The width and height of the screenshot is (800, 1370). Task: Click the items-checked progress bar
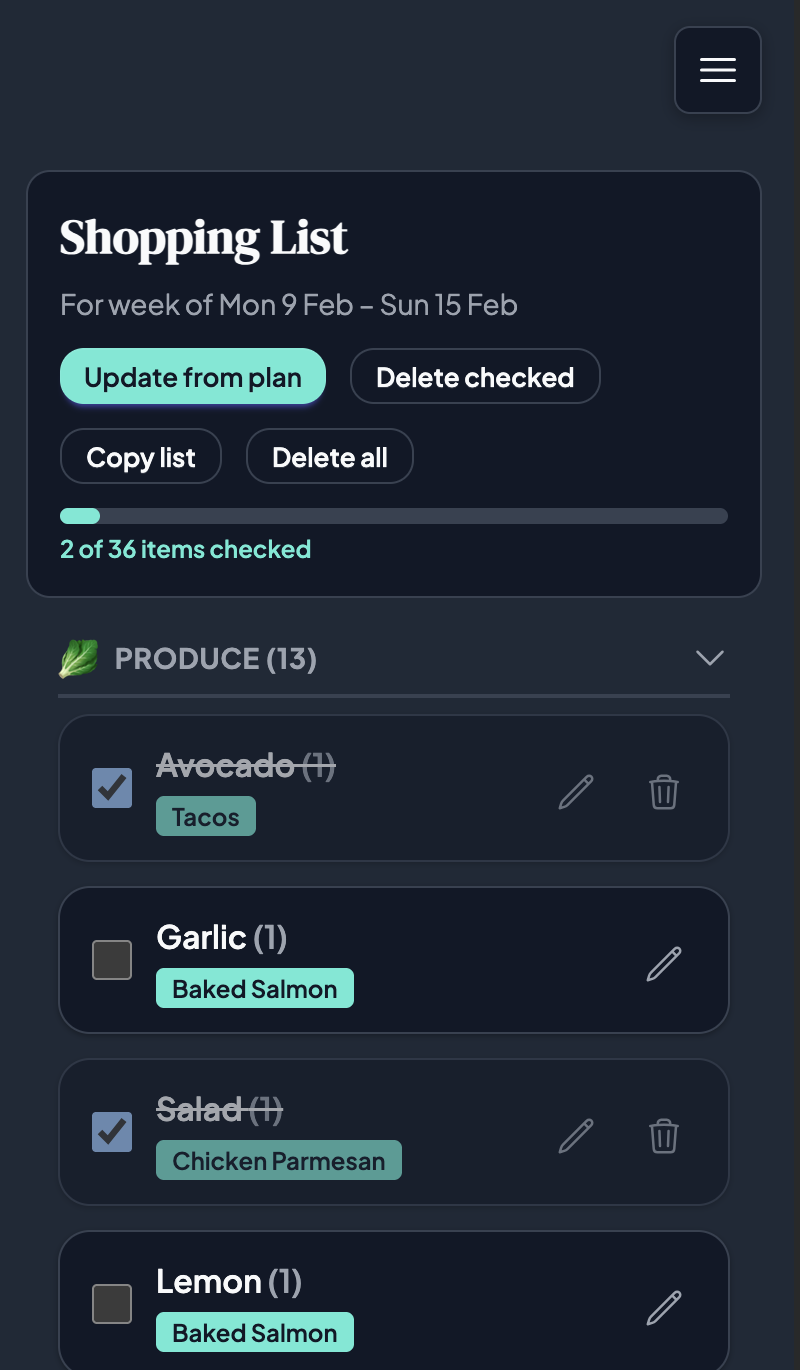(x=394, y=516)
